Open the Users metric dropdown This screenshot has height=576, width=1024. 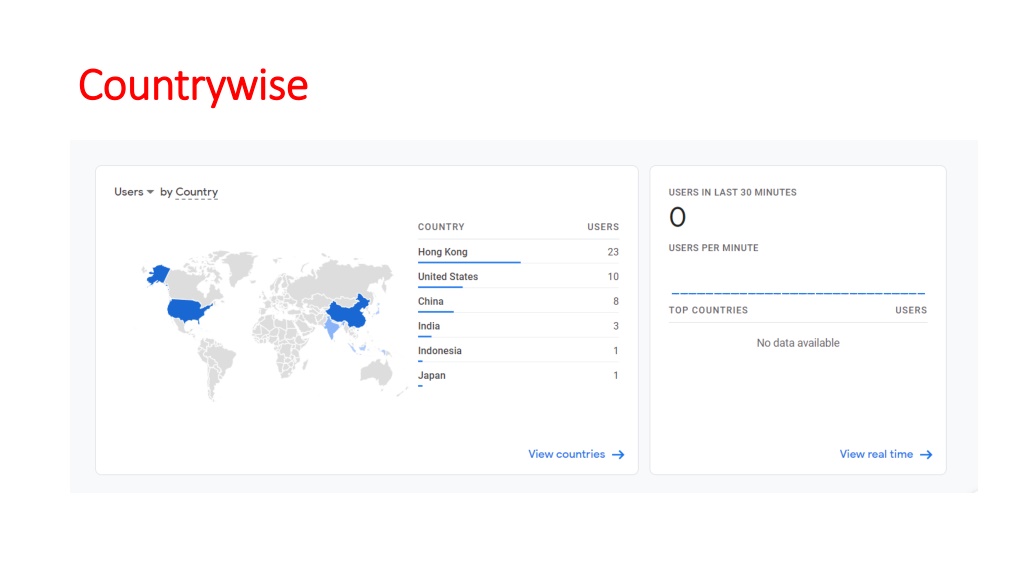click(x=134, y=192)
